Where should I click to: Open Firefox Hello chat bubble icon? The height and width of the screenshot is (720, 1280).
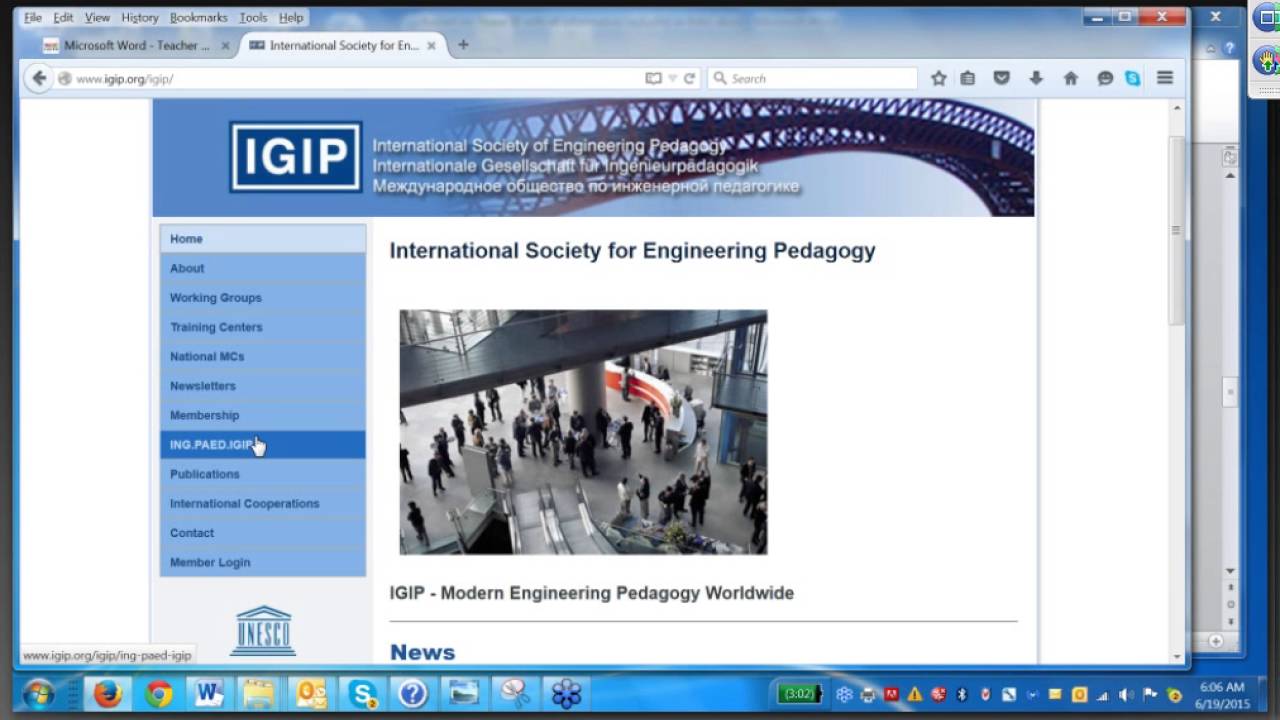point(1105,78)
